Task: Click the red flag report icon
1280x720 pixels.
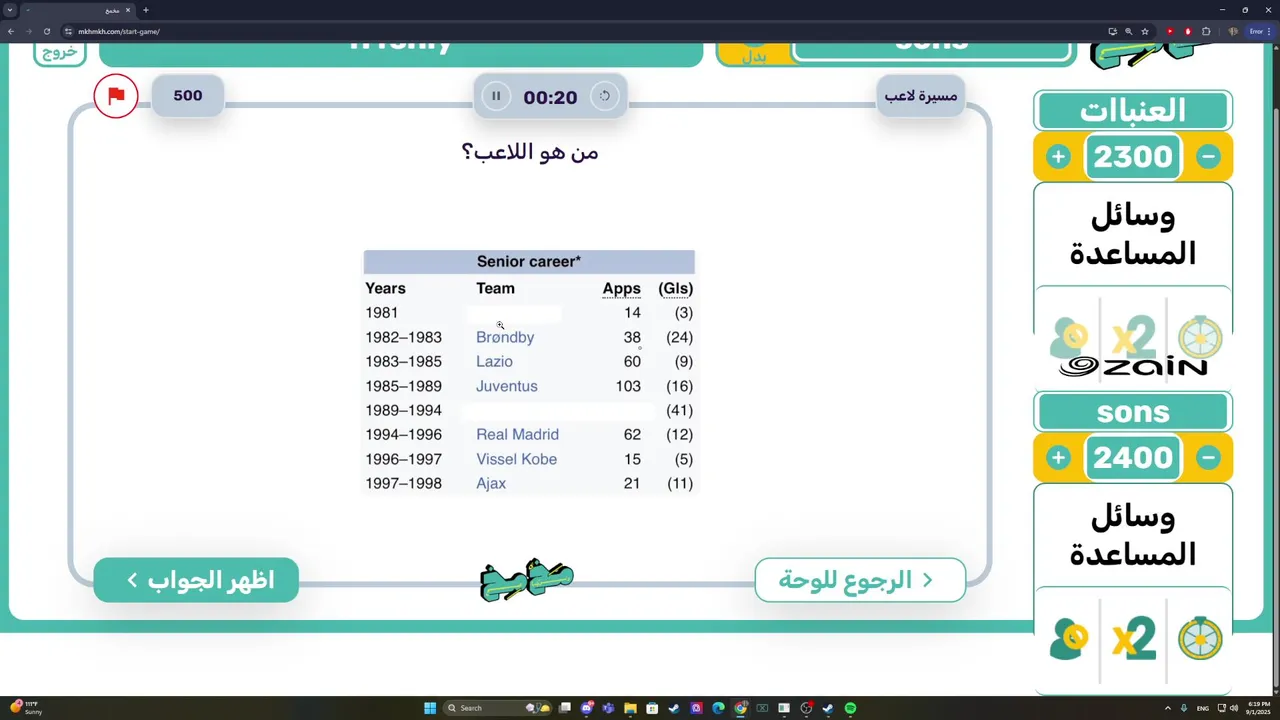Action: pyautogui.click(x=116, y=96)
